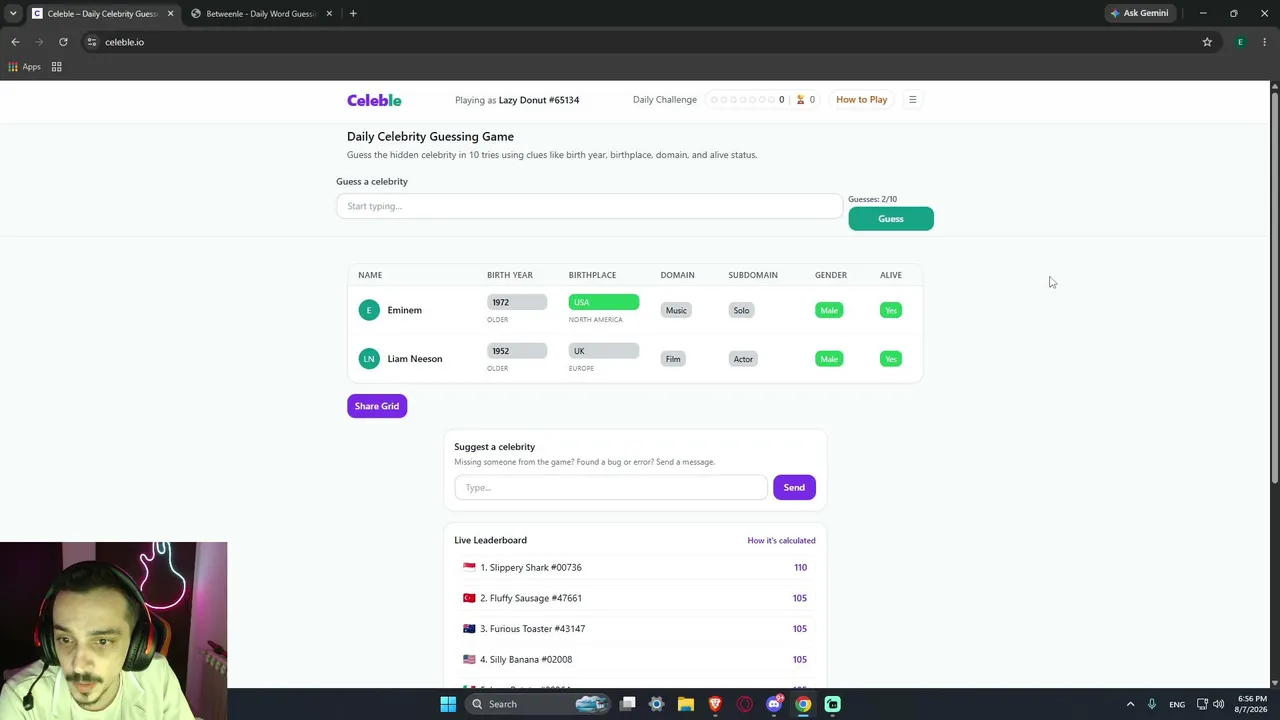This screenshot has width=1280, height=720.
Task: Click the Celeble logo
Action: [374, 100]
